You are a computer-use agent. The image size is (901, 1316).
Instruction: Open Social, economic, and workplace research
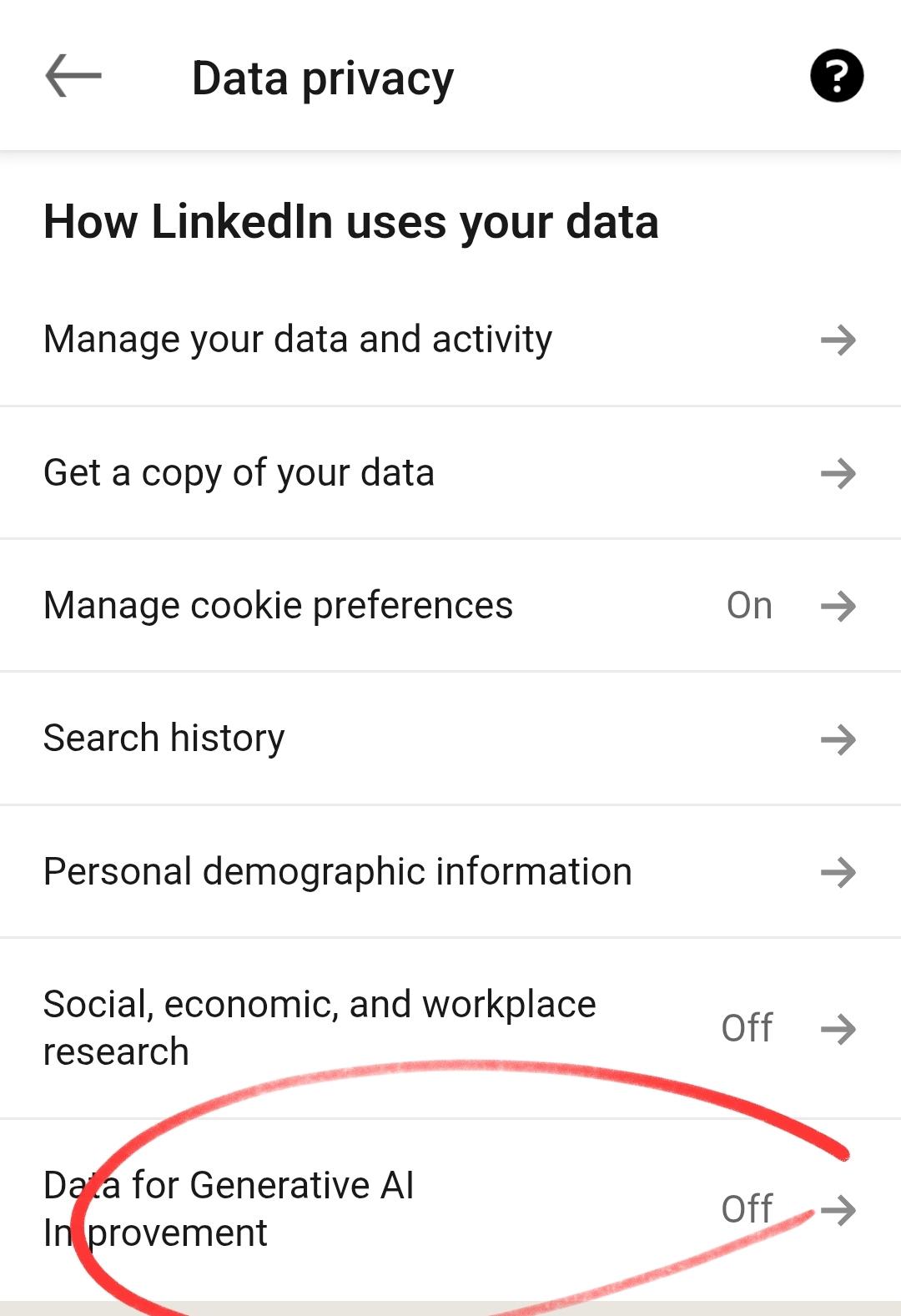pos(320,1028)
